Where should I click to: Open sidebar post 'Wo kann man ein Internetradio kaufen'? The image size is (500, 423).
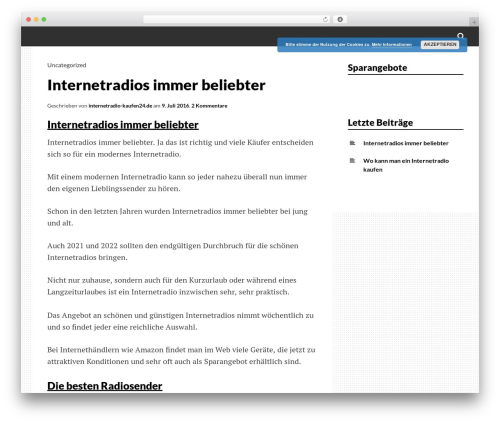coord(406,165)
